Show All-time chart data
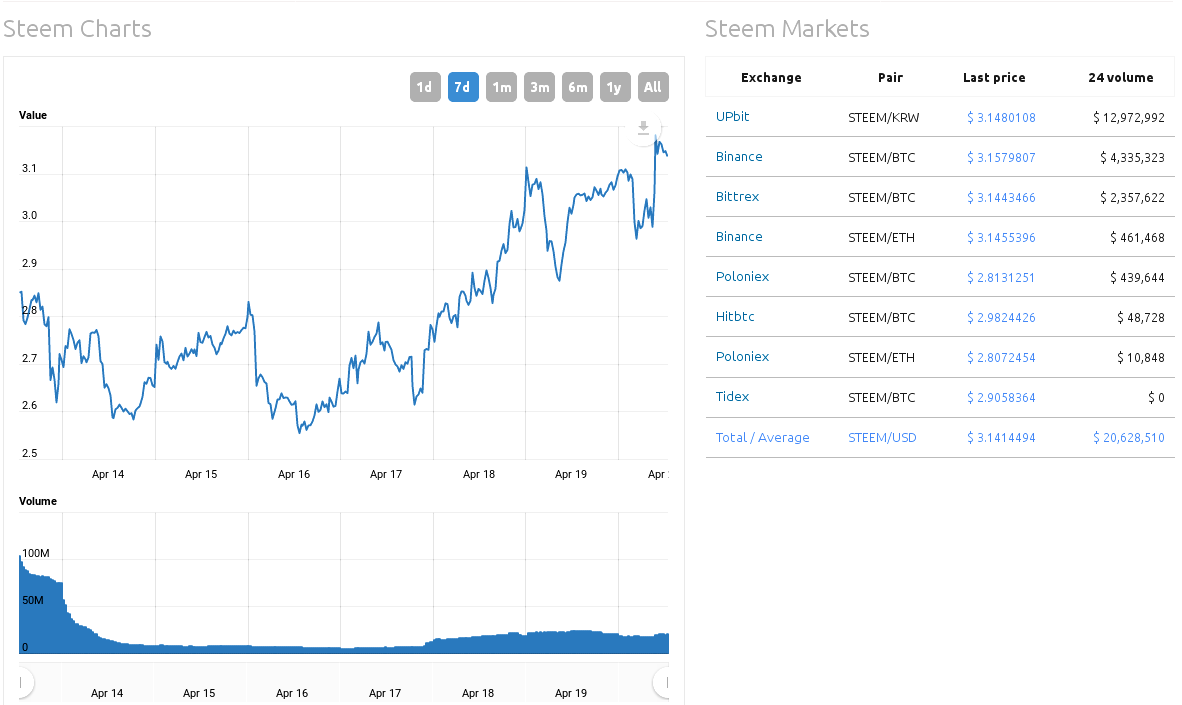 [x=653, y=87]
